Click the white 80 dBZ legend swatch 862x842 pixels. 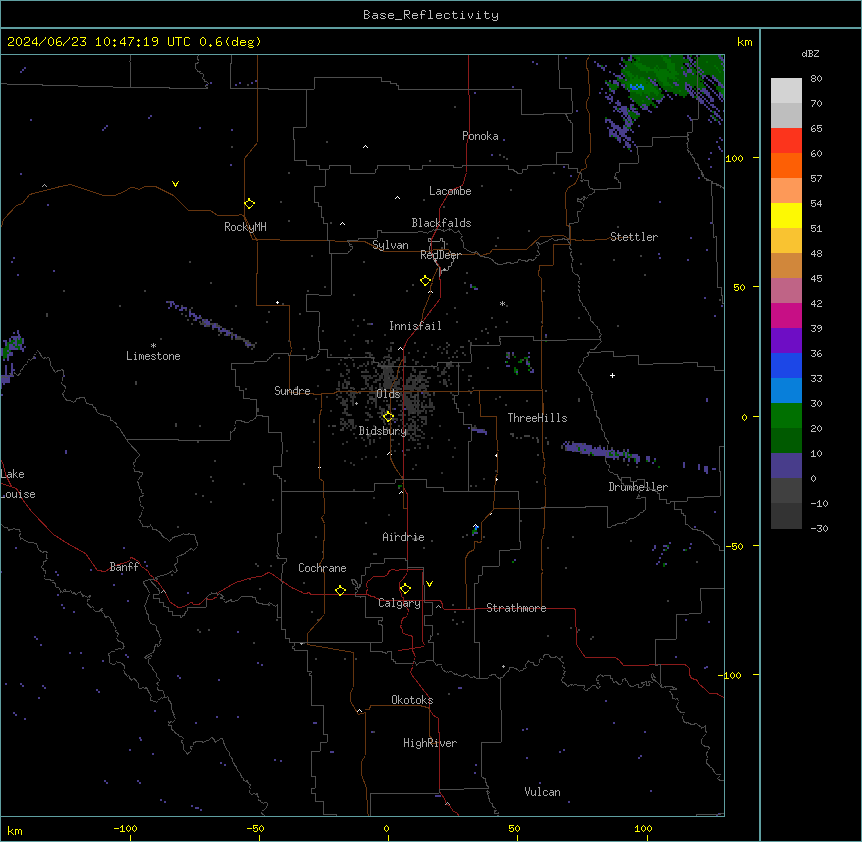pos(786,91)
